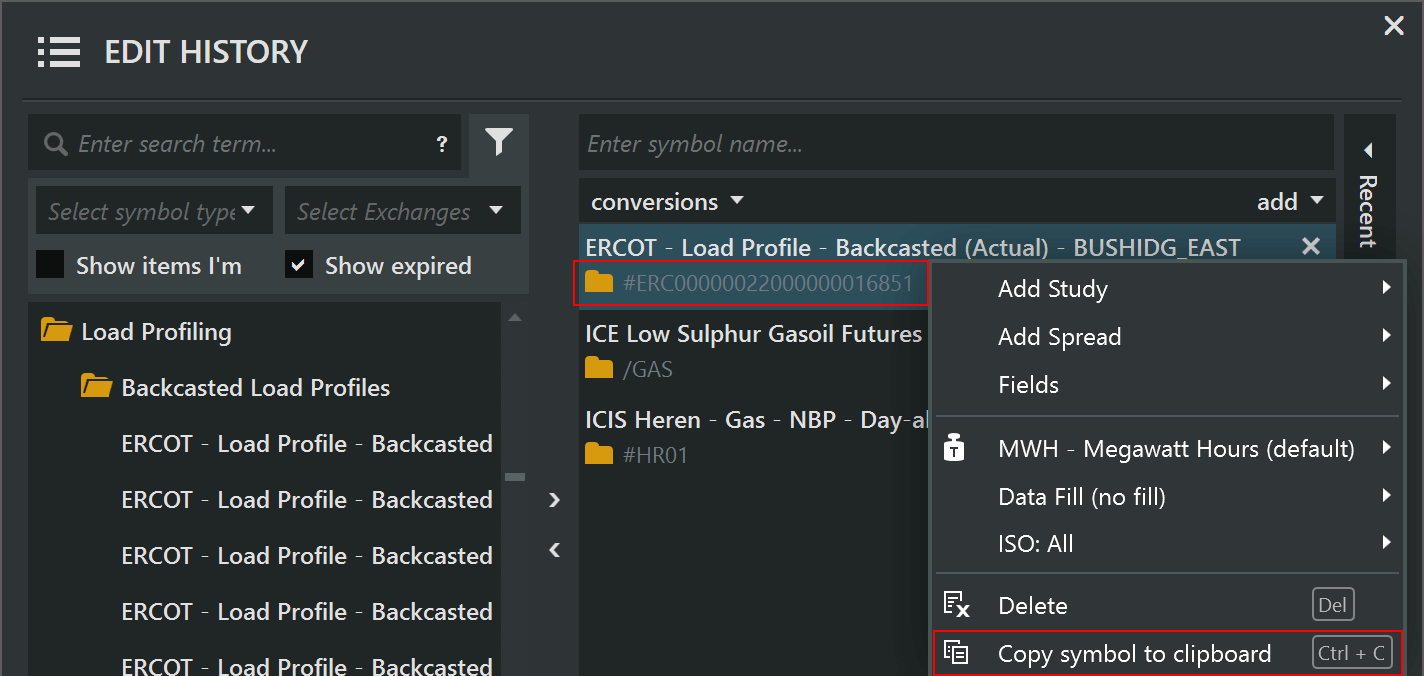Image resolution: width=1424 pixels, height=676 pixels.
Task: Open the Recent vertical tab
Action: pyautogui.click(x=1367, y=210)
